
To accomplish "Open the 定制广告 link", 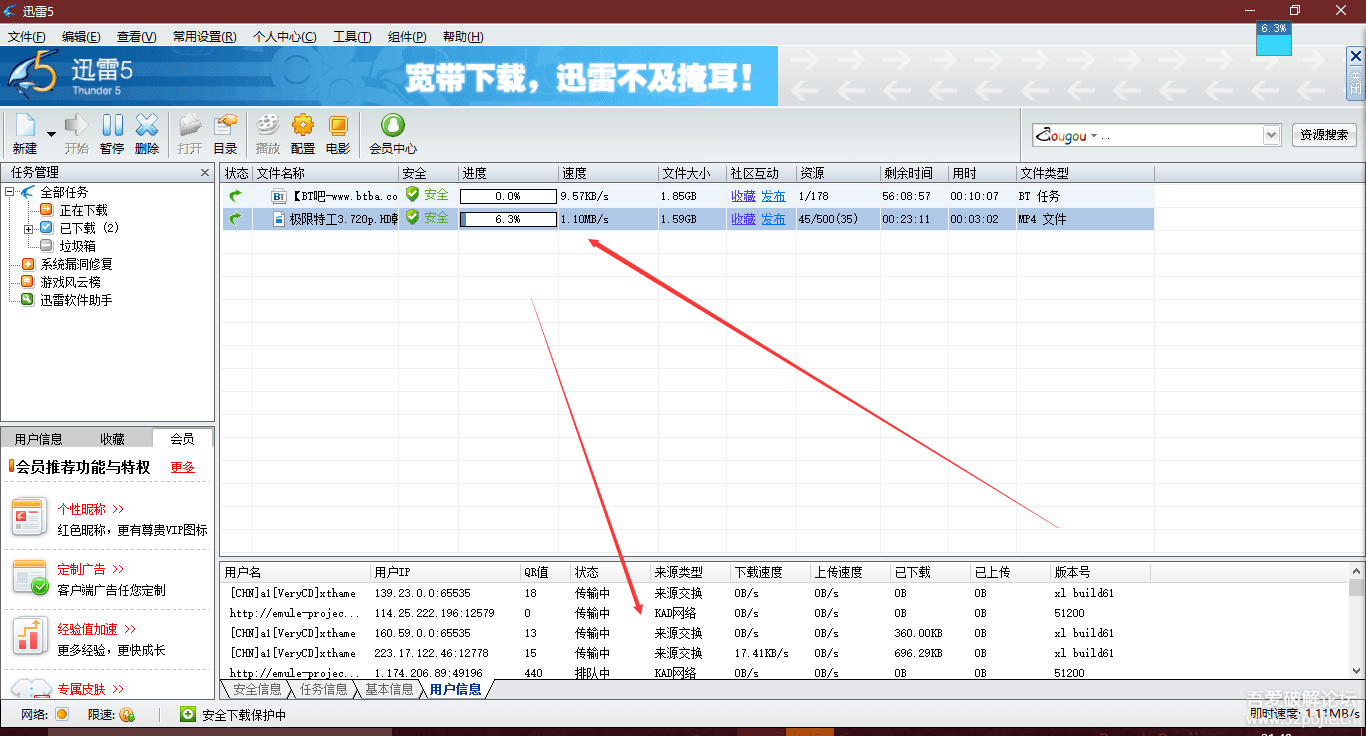I will tap(90, 569).
